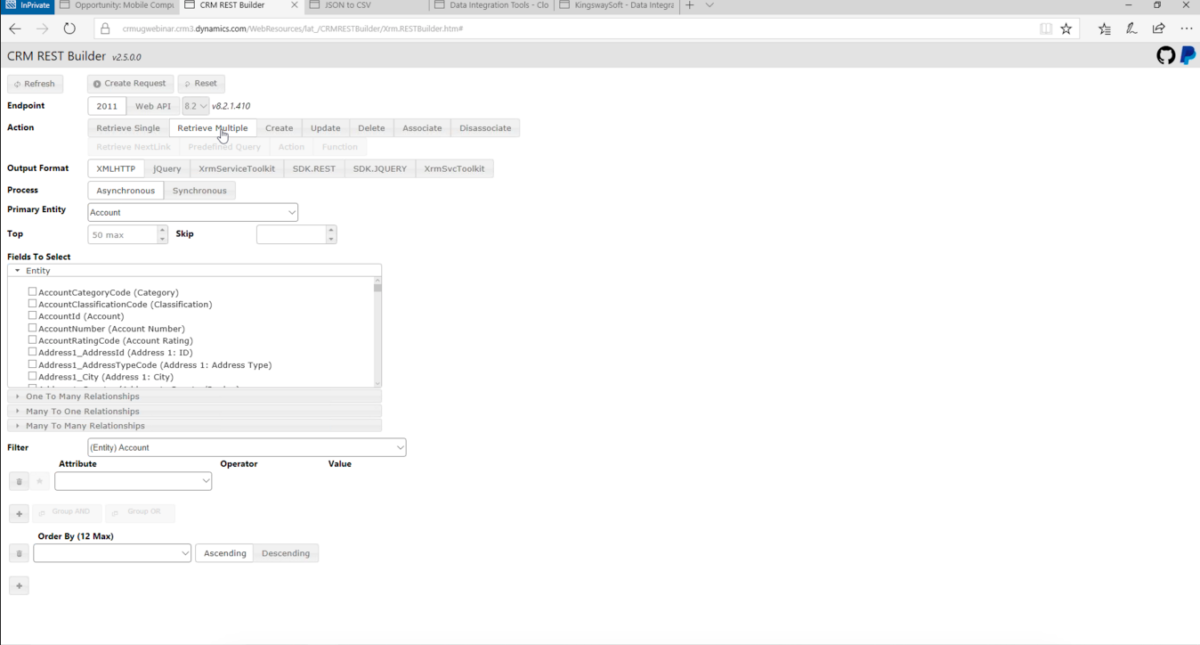Switch to Data Integration Tools browser tab
This screenshot has height=645, width=1200.
coord(493,5)
